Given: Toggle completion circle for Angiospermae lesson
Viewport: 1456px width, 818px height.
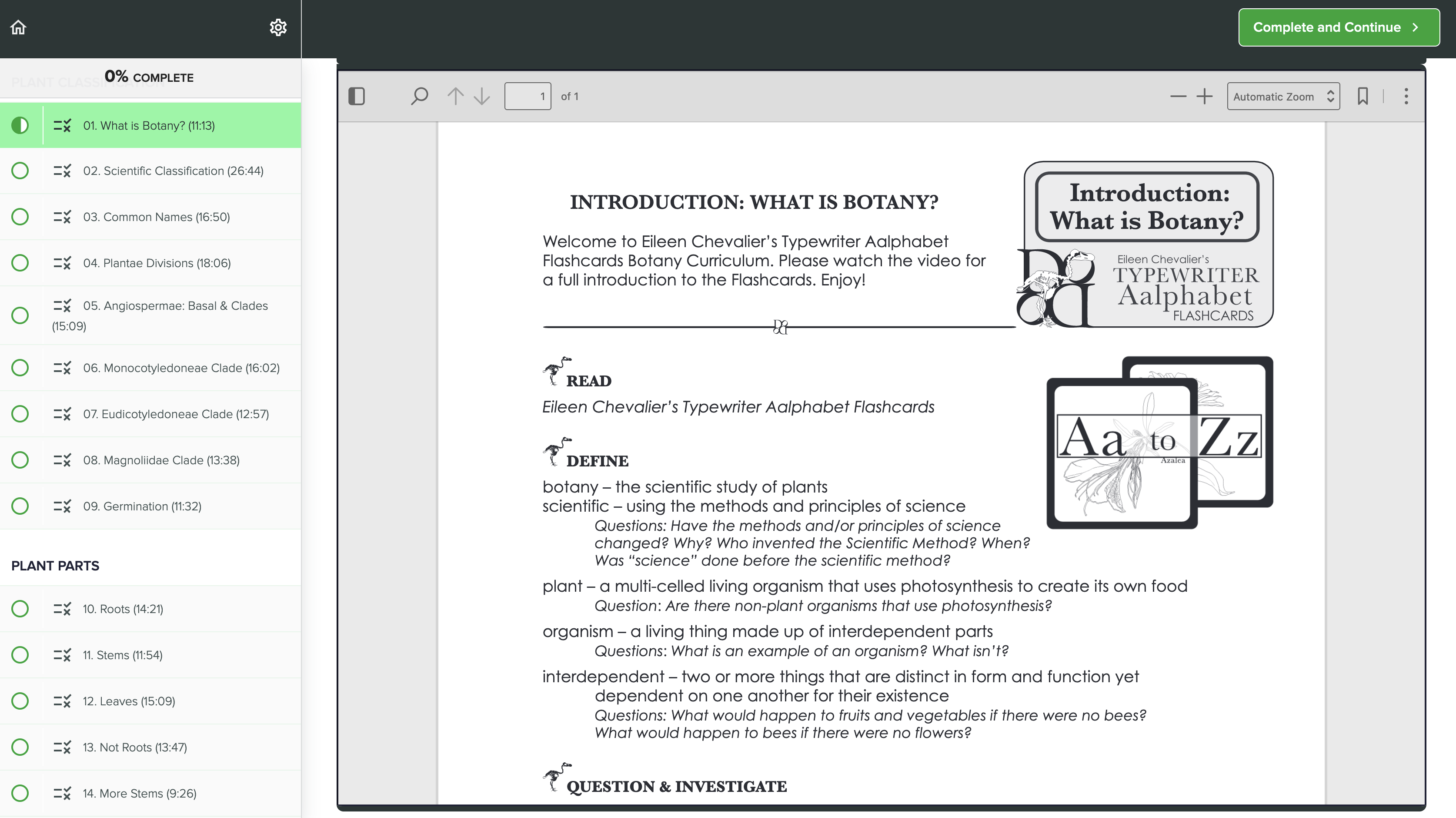Looking at the screenshot, I should [x=20, y=315].
